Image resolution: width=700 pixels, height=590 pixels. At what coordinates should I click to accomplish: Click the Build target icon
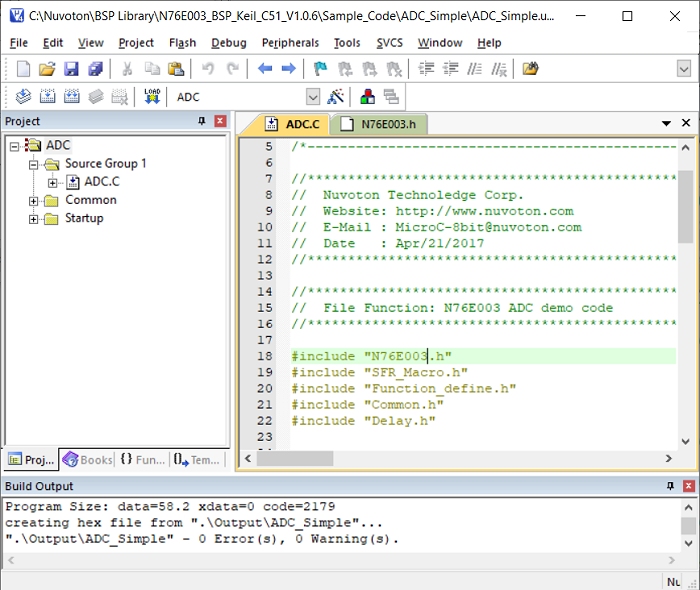point(47,97)
